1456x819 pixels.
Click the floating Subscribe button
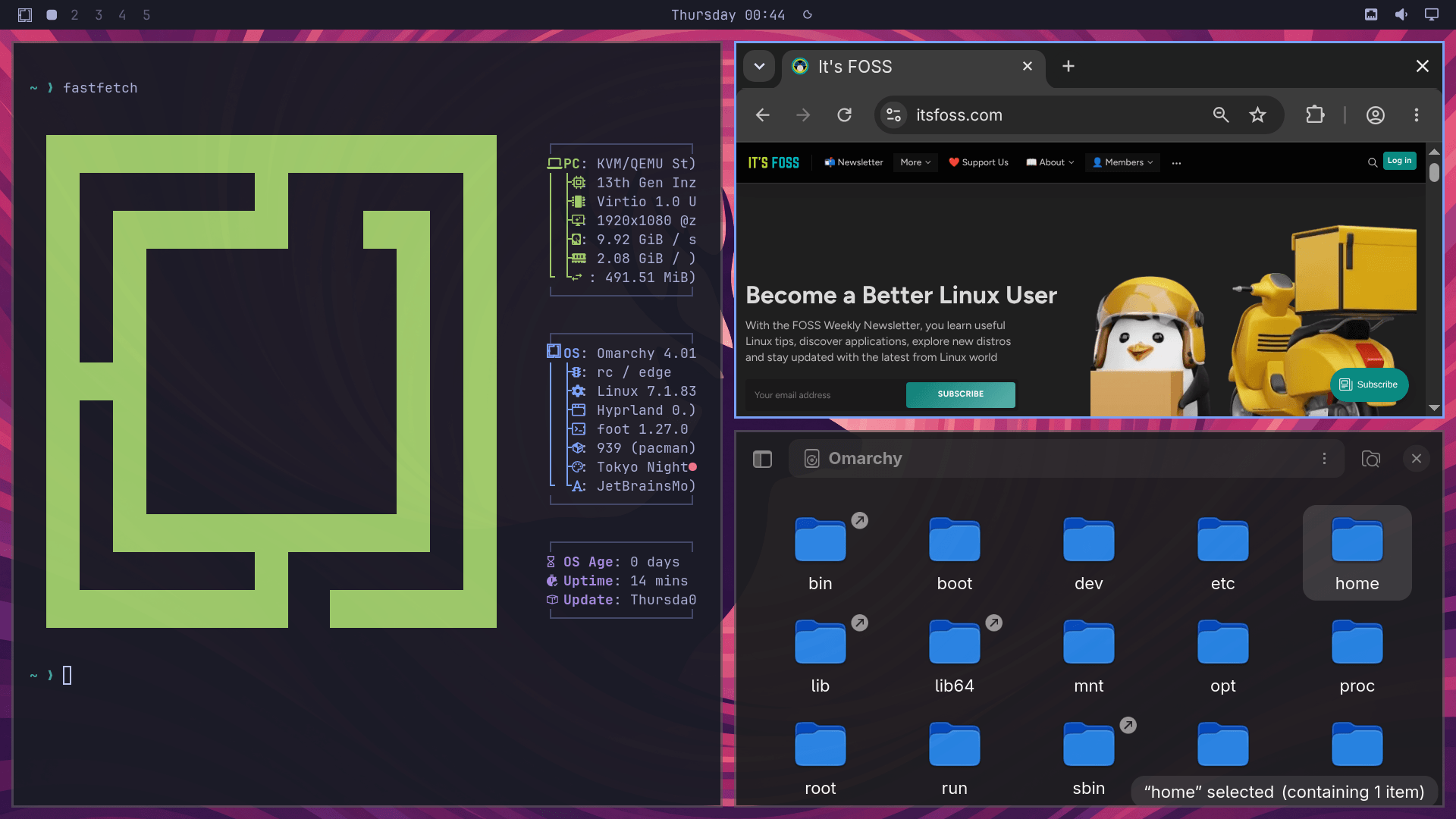(1369, 384)
